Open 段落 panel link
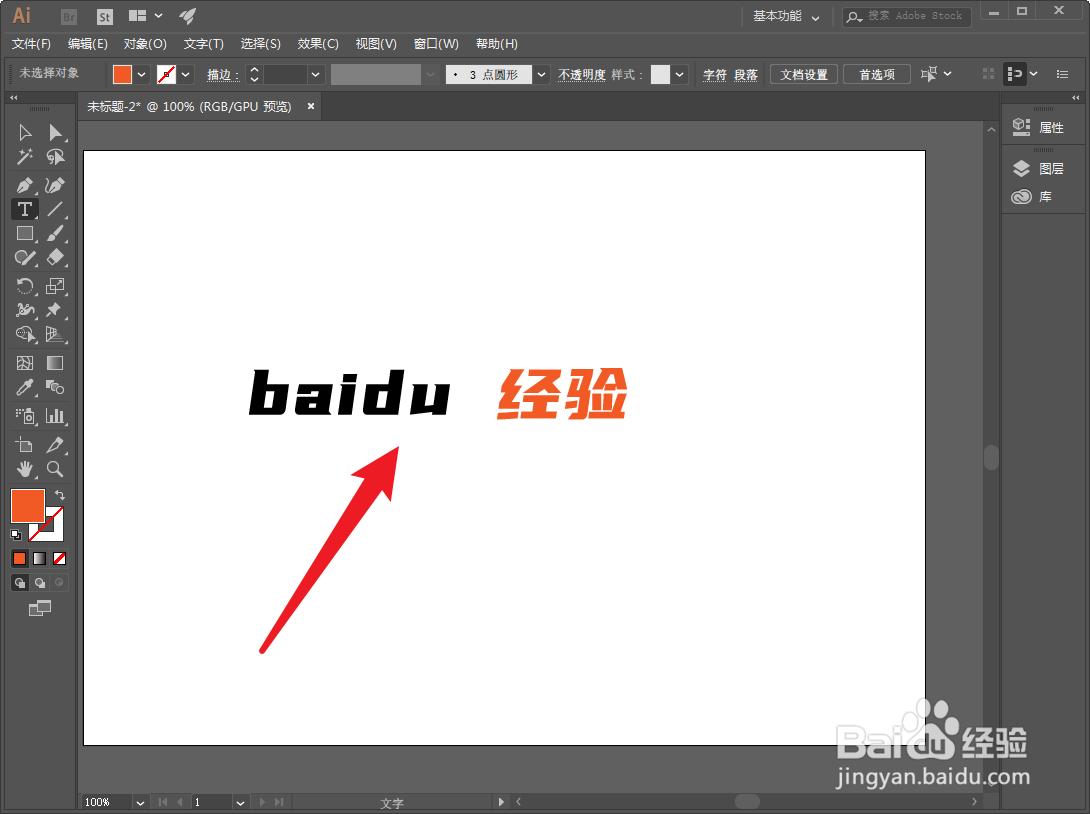The image size is (1090, 814). click(x=746, y=74)
